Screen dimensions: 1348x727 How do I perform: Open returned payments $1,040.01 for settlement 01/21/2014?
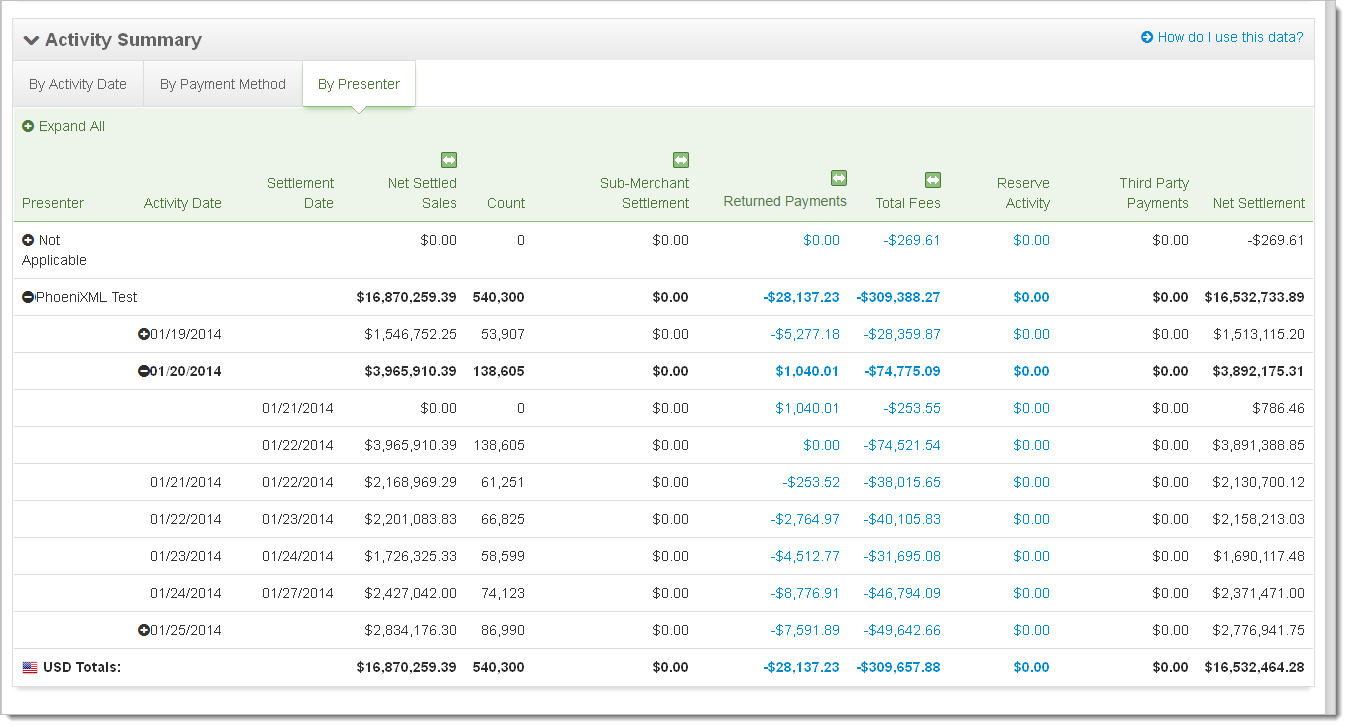(807, 408)
